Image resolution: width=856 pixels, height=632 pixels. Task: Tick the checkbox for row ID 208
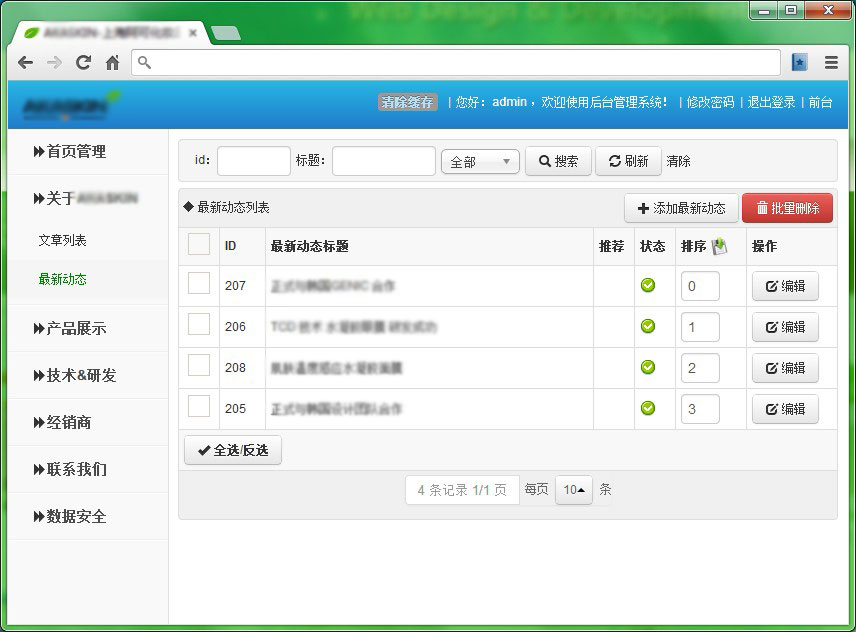(199, 366)
